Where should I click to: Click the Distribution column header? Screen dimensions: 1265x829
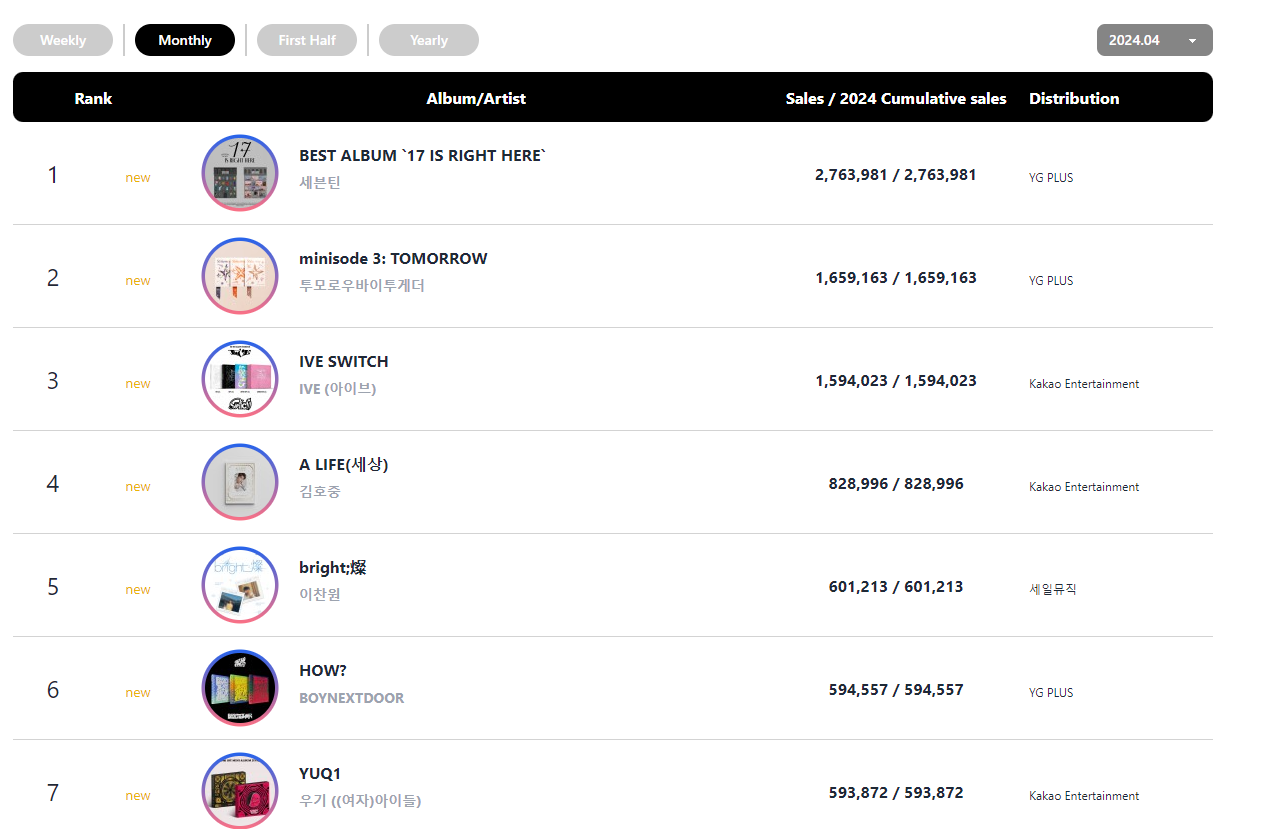[1074, 98]
